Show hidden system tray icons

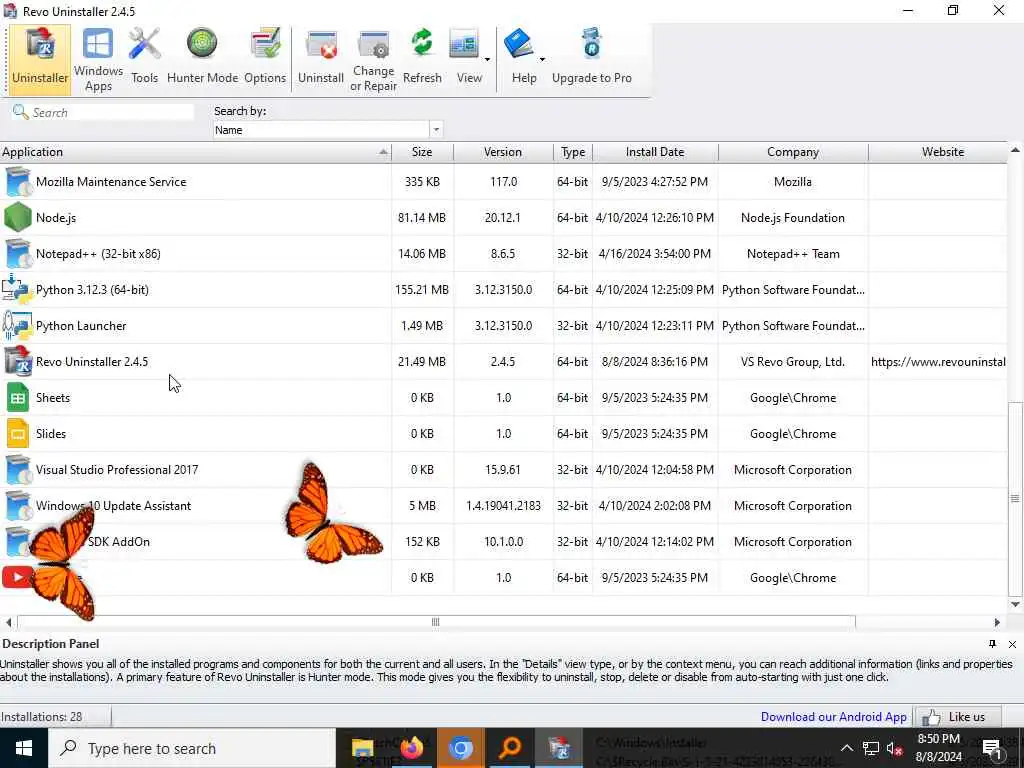coord(846,748)
